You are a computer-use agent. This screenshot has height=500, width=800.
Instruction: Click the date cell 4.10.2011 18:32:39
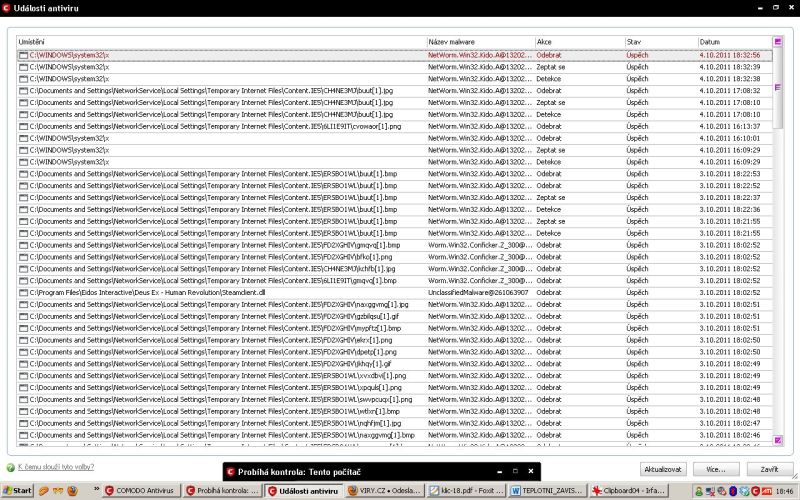[730, 67]
